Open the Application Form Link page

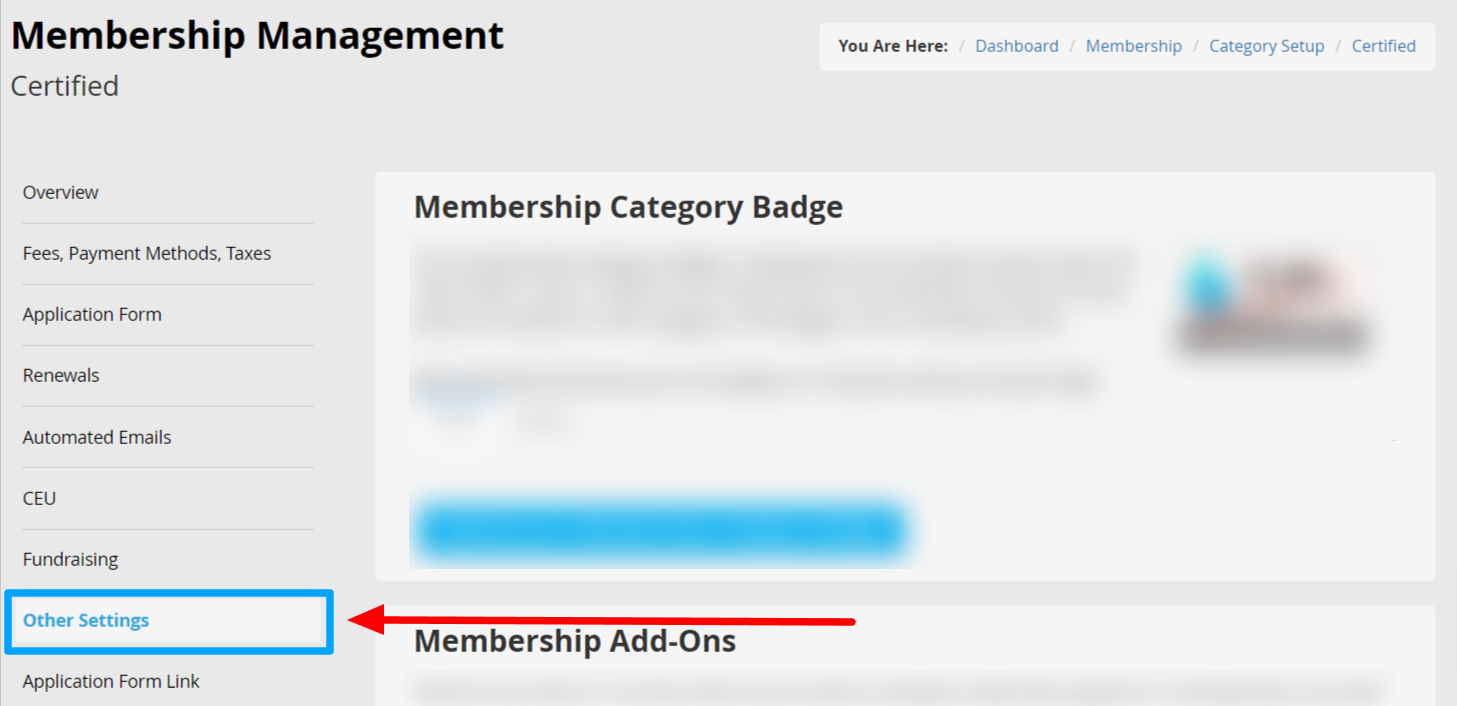[x=111, y=681]
